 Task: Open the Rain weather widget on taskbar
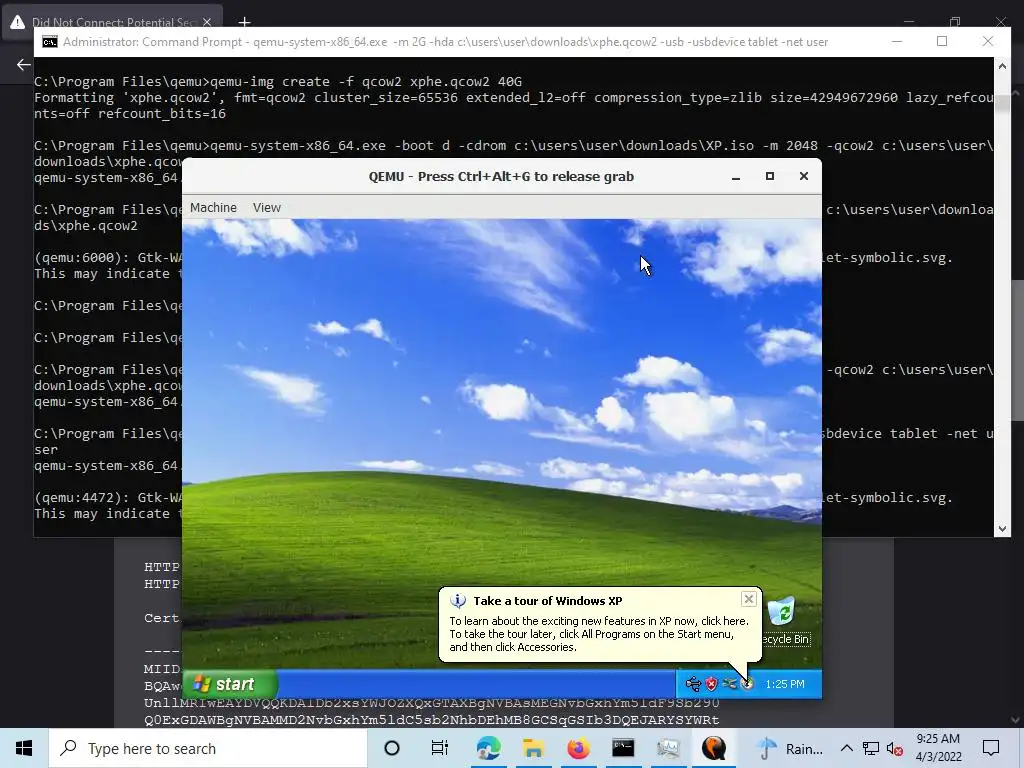tap(790, 748)
